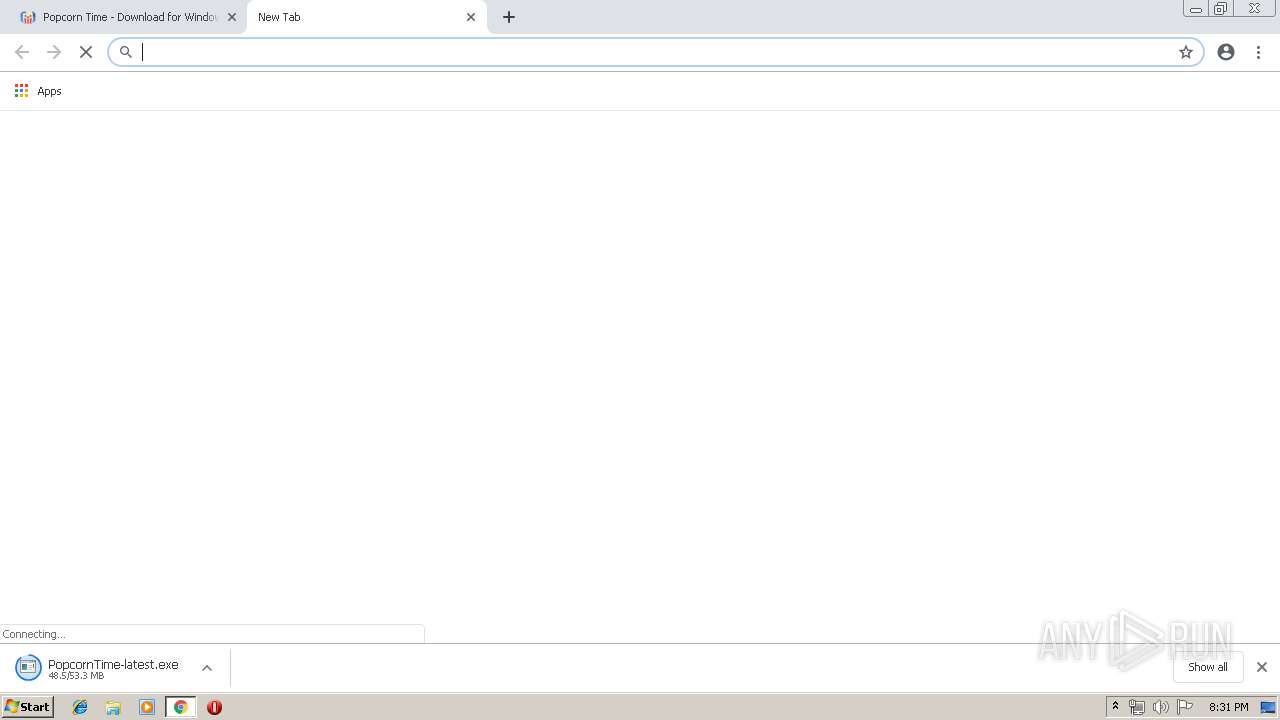
Task: Bookmark this tab with star icon
Action: (1186, 52)
